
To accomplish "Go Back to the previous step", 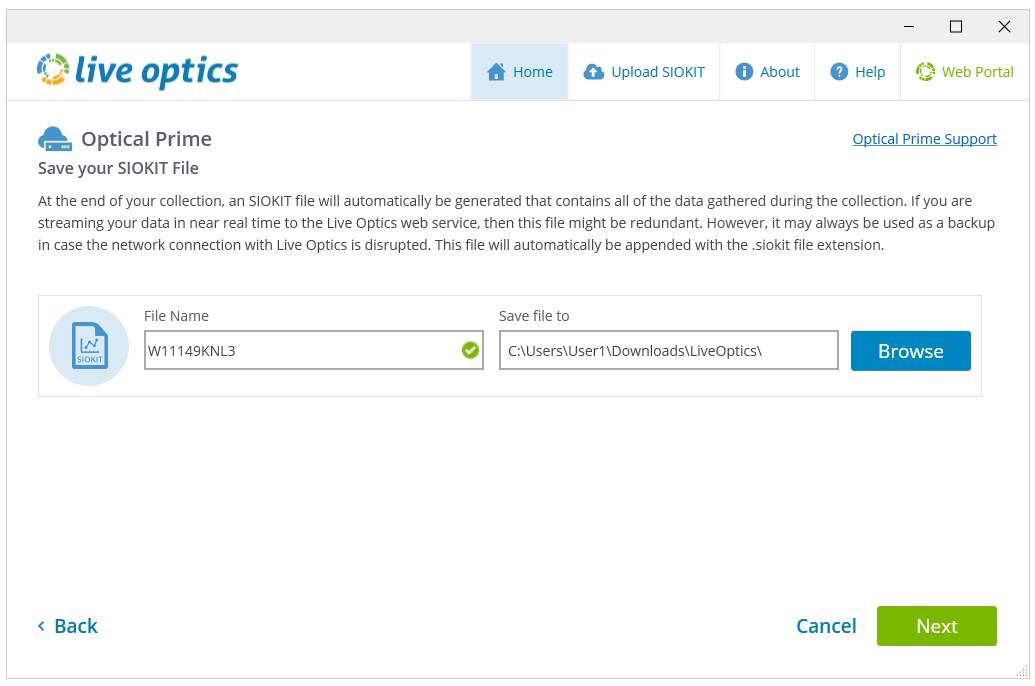I will point(68,626).
